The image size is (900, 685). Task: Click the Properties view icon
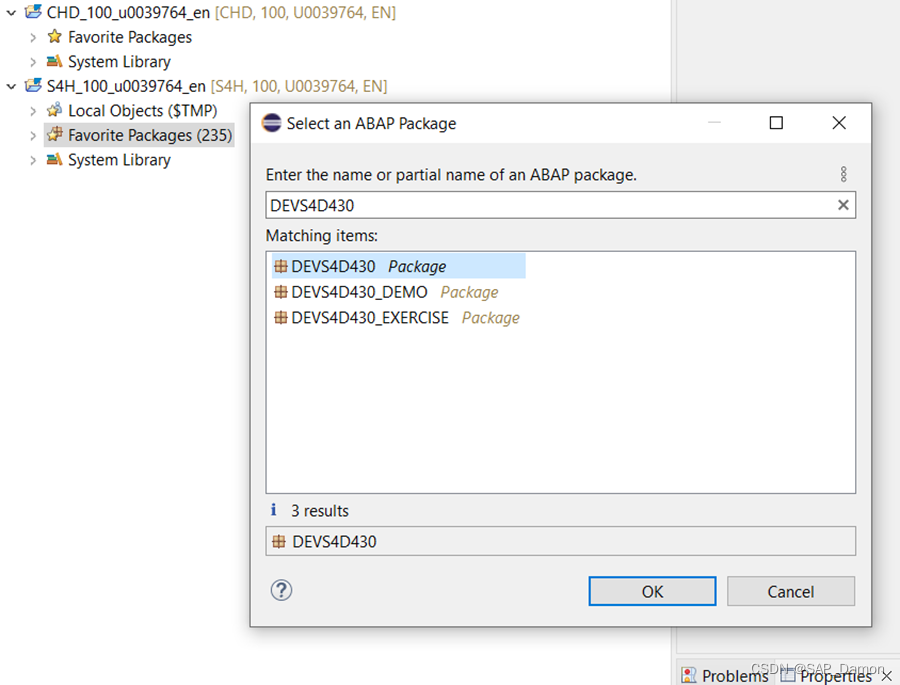[788, 675]
